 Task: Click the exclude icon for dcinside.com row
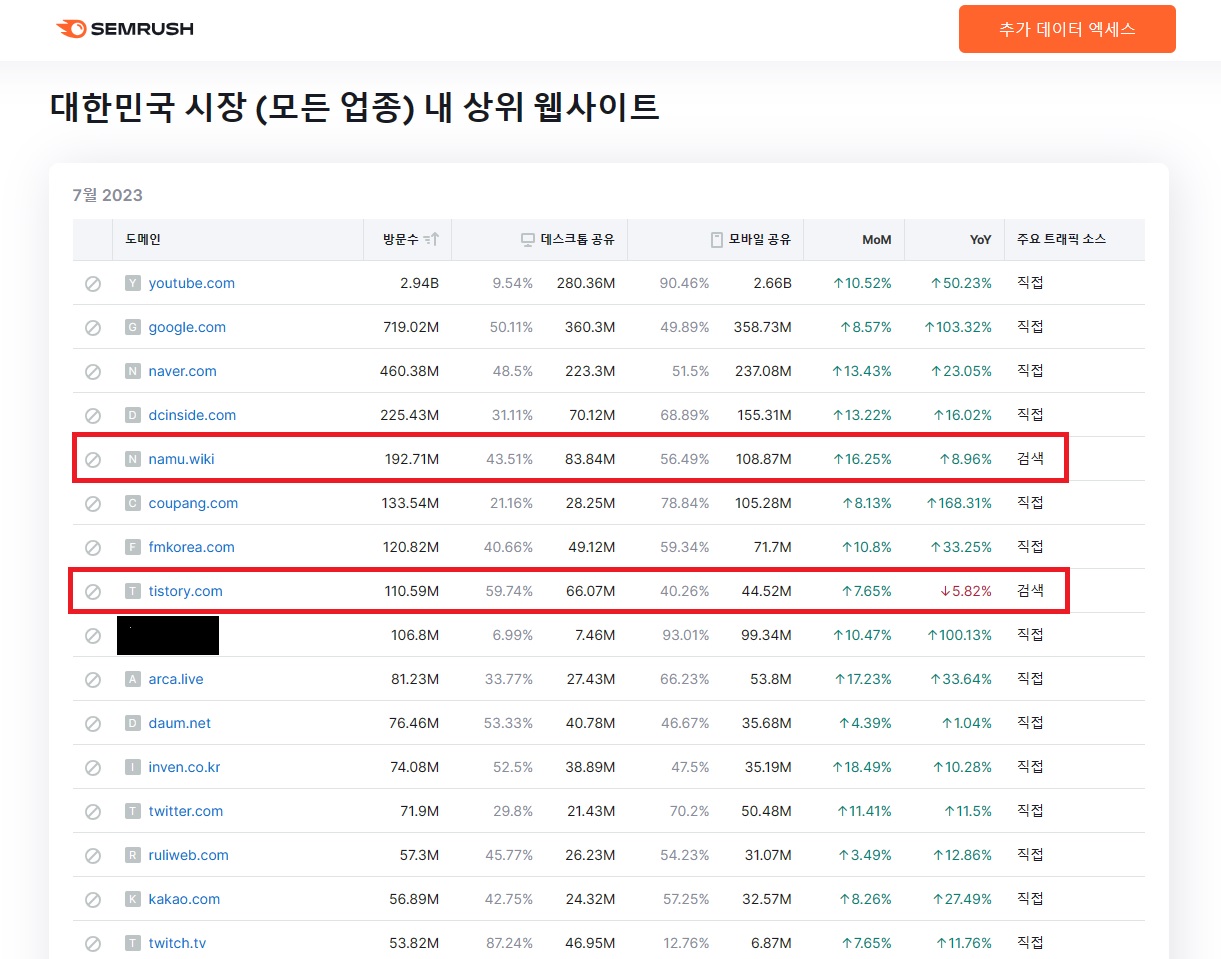tap(93, 416)
